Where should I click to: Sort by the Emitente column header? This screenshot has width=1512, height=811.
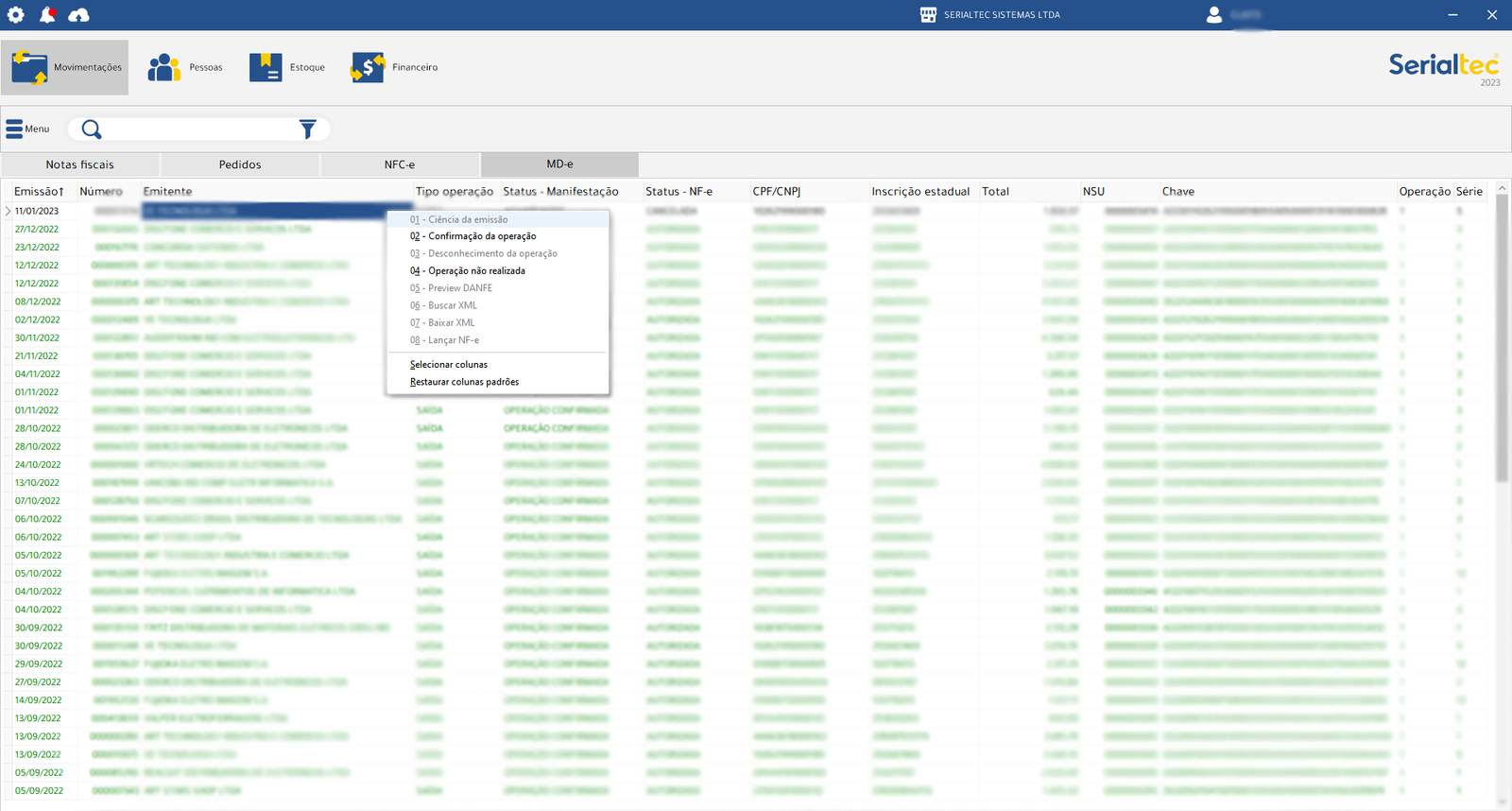(x=168, y=191)
